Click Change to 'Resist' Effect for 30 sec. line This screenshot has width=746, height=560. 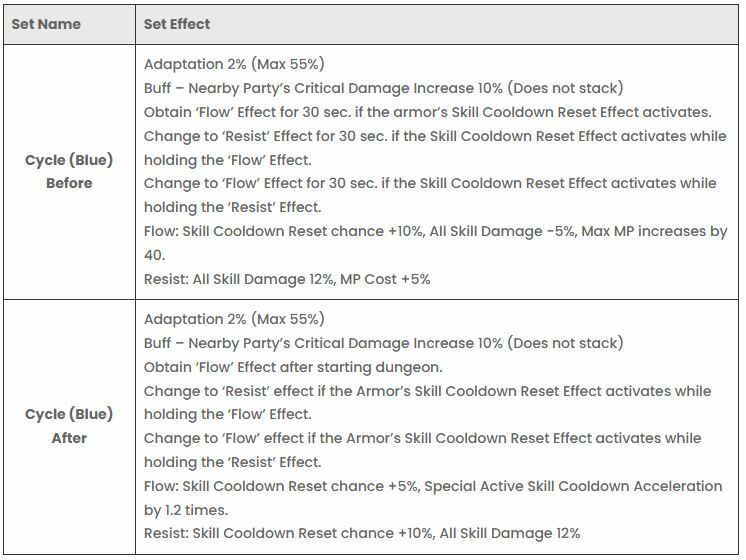coord(435,148)
